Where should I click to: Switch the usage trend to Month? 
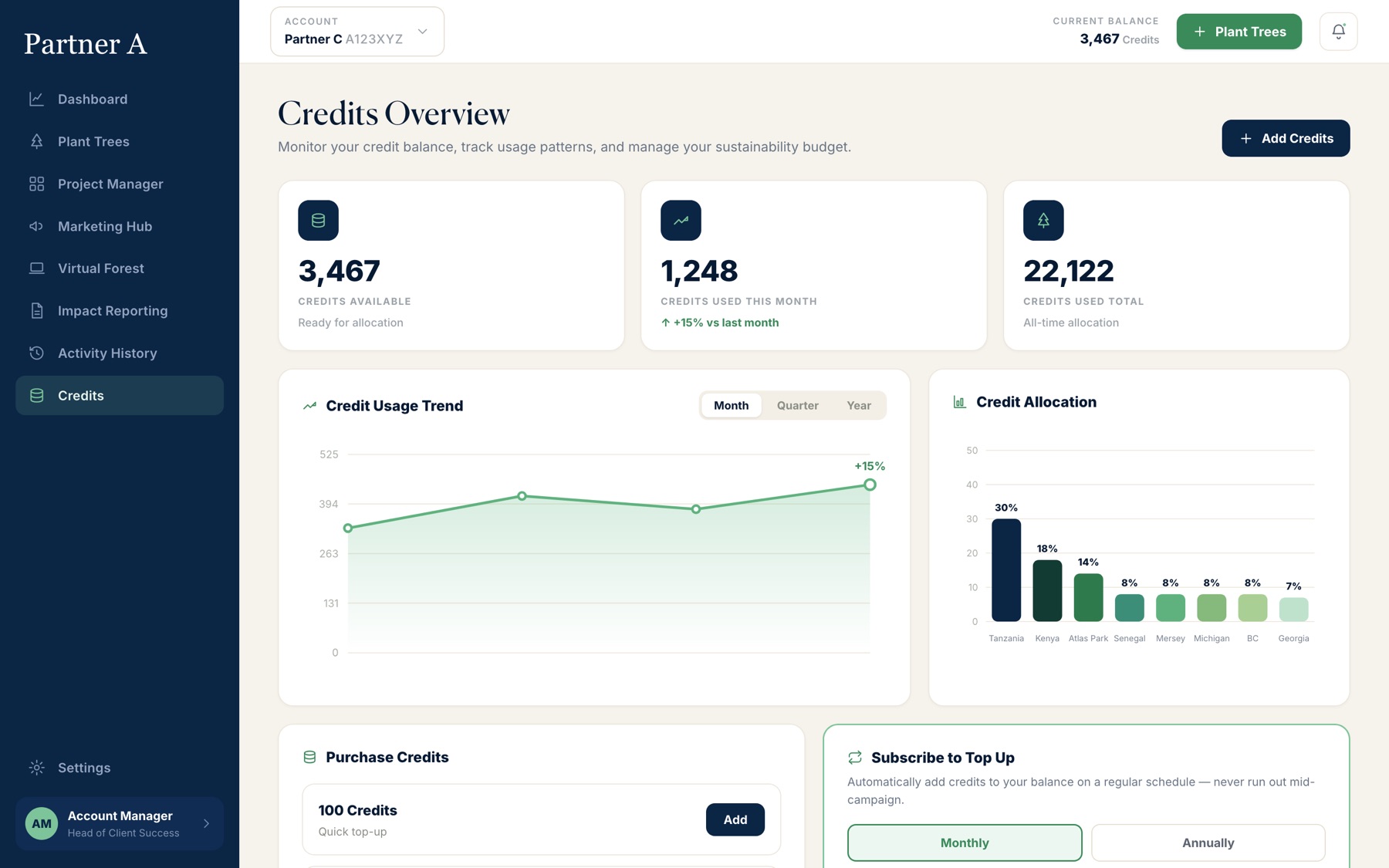coord(731,406)
